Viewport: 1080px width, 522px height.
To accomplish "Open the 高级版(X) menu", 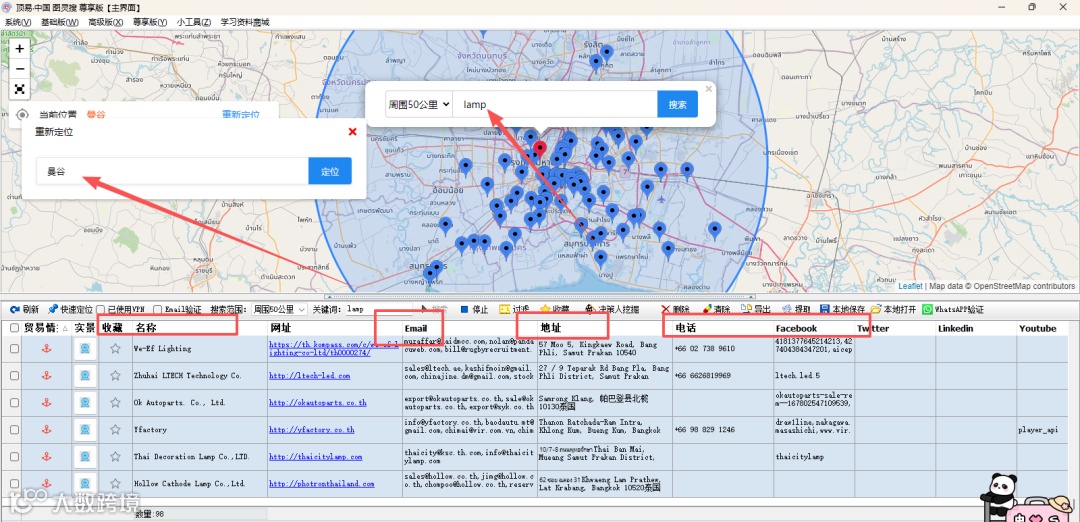I will [x=105, y=22].
